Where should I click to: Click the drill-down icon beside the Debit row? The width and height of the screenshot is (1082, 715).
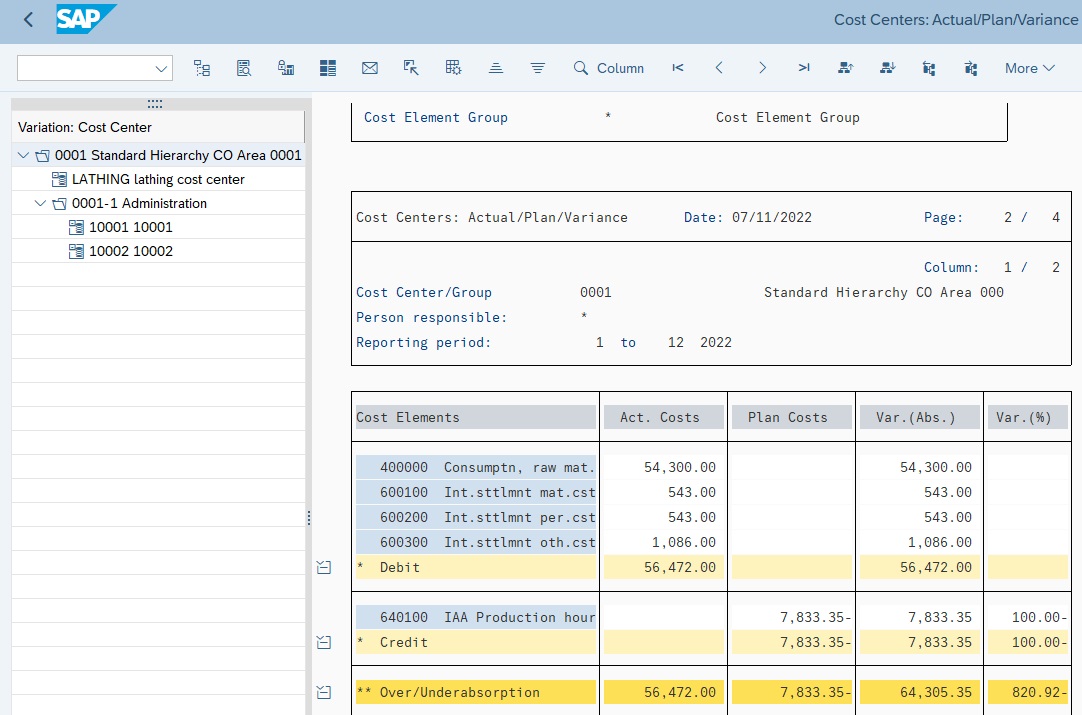[323, 566]
